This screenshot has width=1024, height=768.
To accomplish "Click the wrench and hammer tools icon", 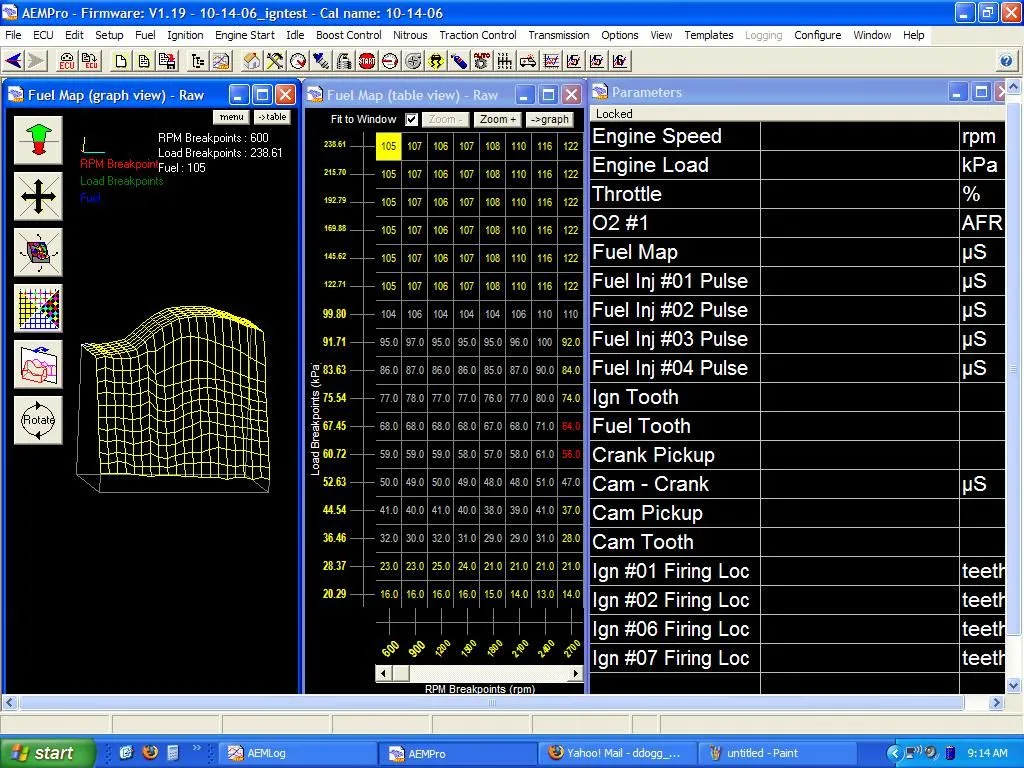I will (x=275, y=60).
